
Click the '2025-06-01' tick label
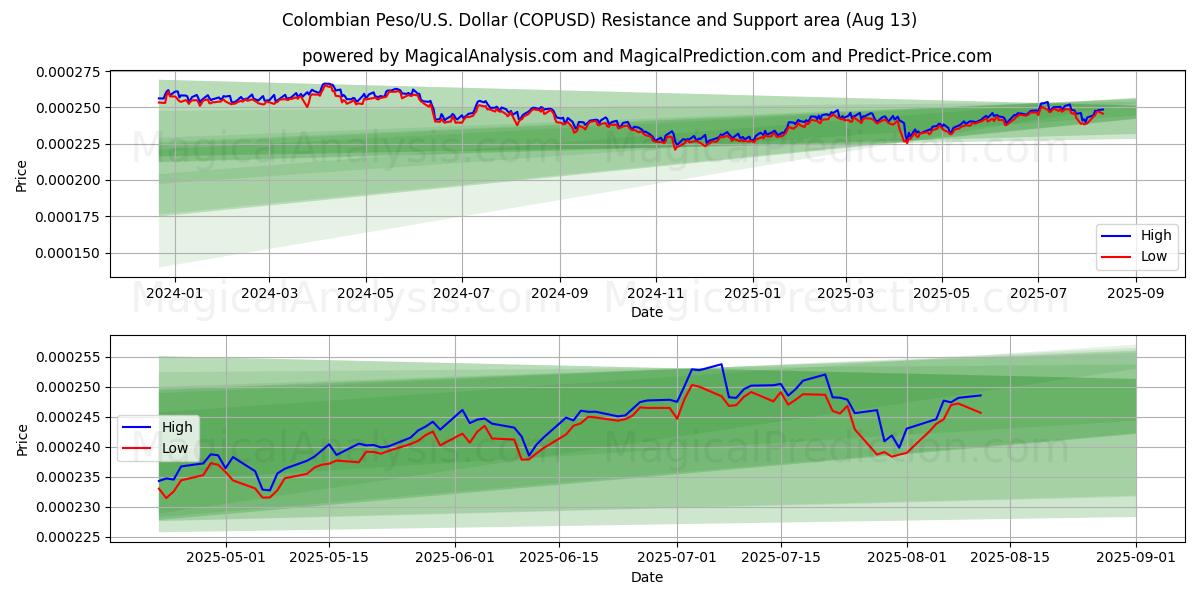(456, 558)
